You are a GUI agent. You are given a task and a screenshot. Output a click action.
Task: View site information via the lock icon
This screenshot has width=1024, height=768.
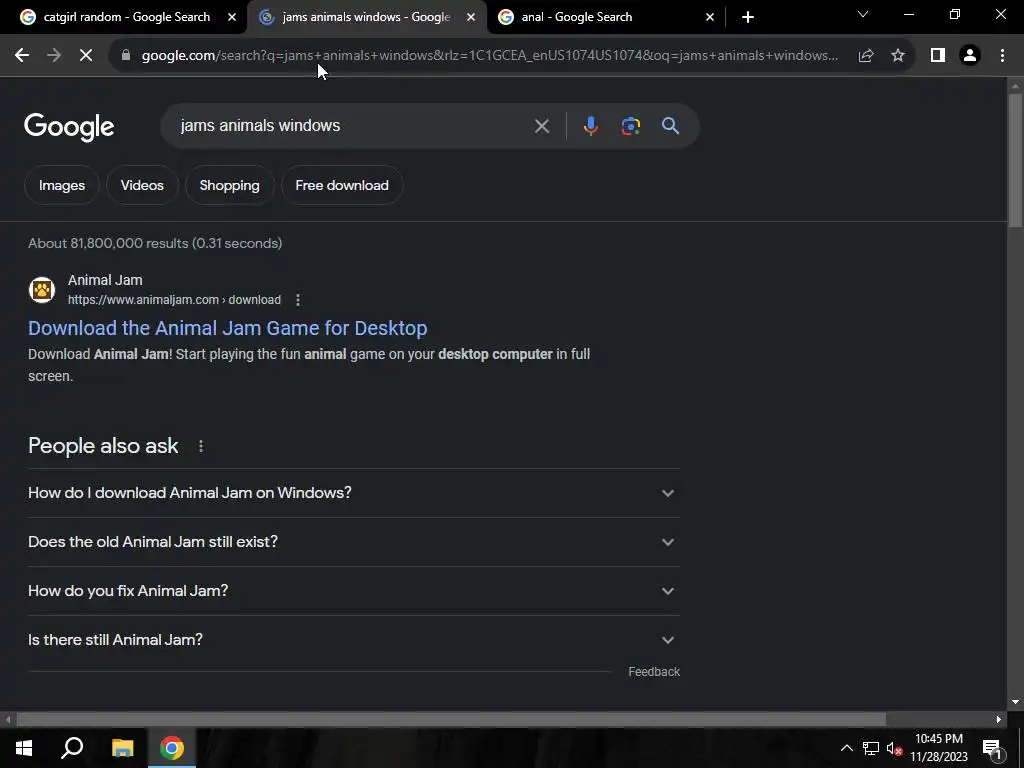click(x=126, y=56)
